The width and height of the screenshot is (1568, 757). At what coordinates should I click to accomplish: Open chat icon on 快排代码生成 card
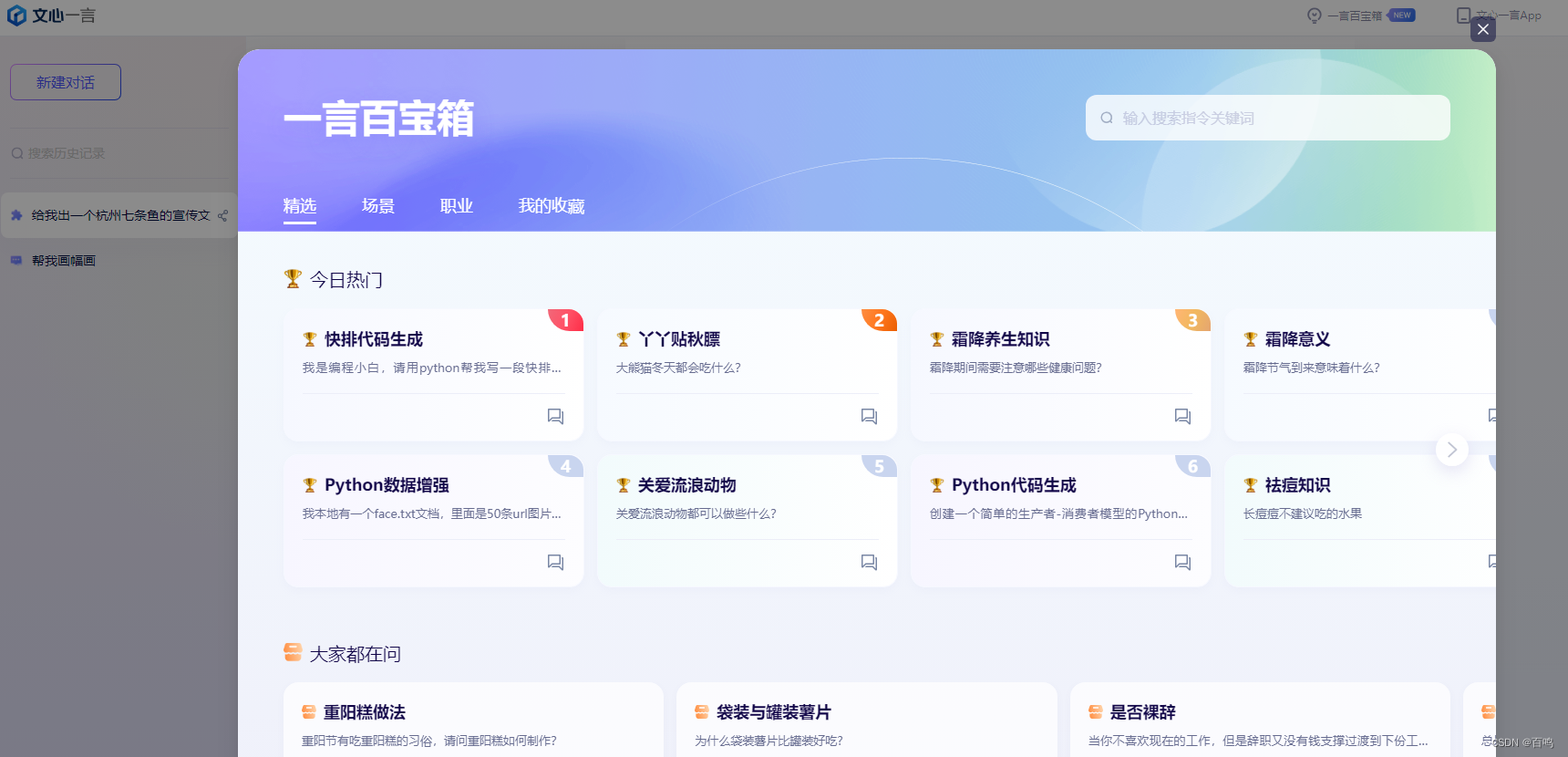555,417
